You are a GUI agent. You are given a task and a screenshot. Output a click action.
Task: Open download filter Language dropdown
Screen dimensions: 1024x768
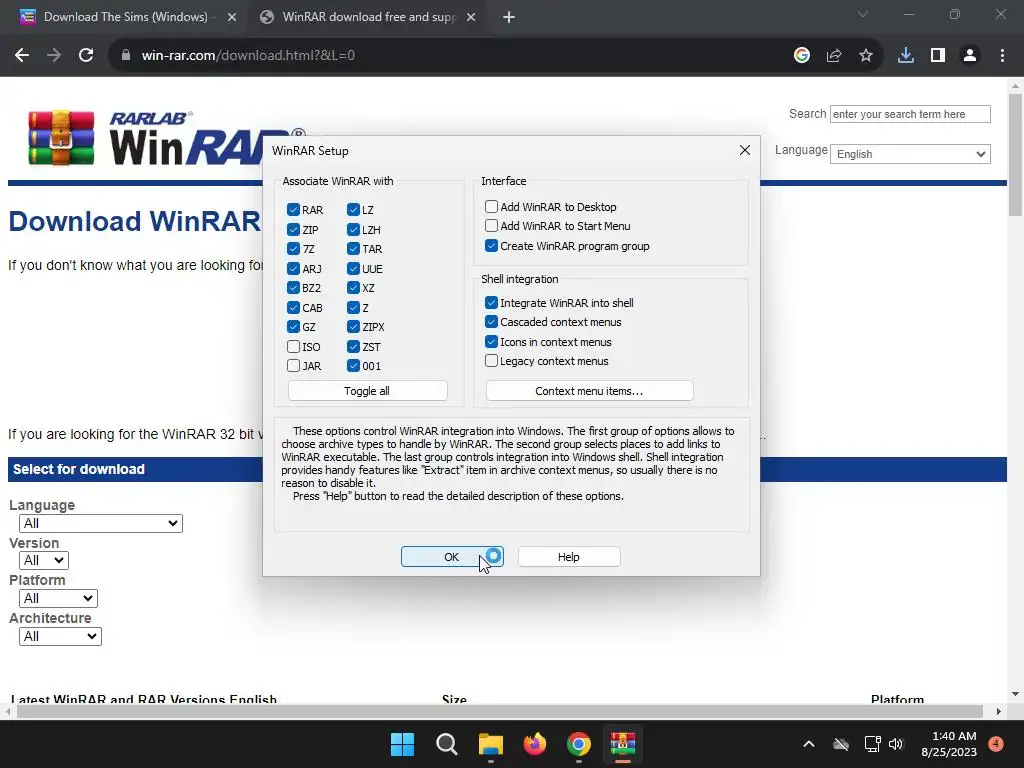(x=101, y=523)
